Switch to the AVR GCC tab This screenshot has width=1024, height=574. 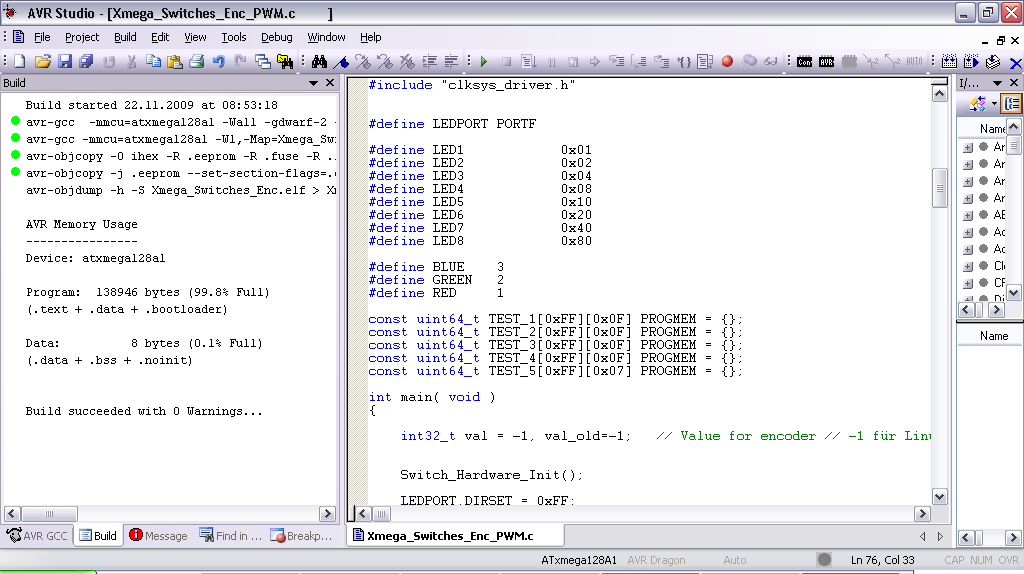coord(37,535)
